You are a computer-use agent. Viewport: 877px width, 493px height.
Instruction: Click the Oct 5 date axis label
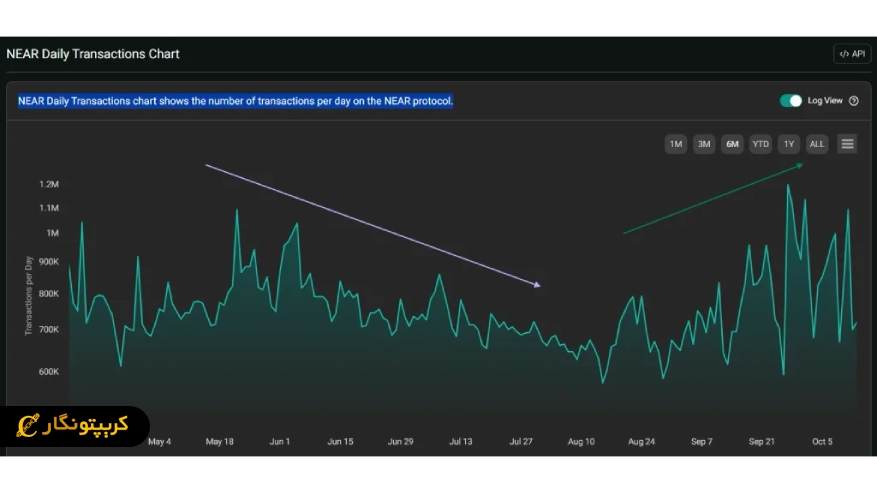(x=822, y=442)
